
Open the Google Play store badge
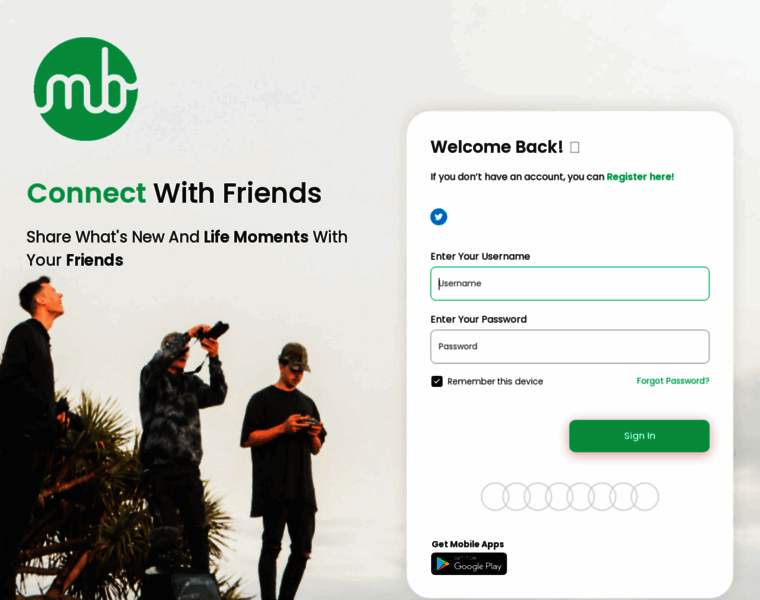(x=469, y=564)
